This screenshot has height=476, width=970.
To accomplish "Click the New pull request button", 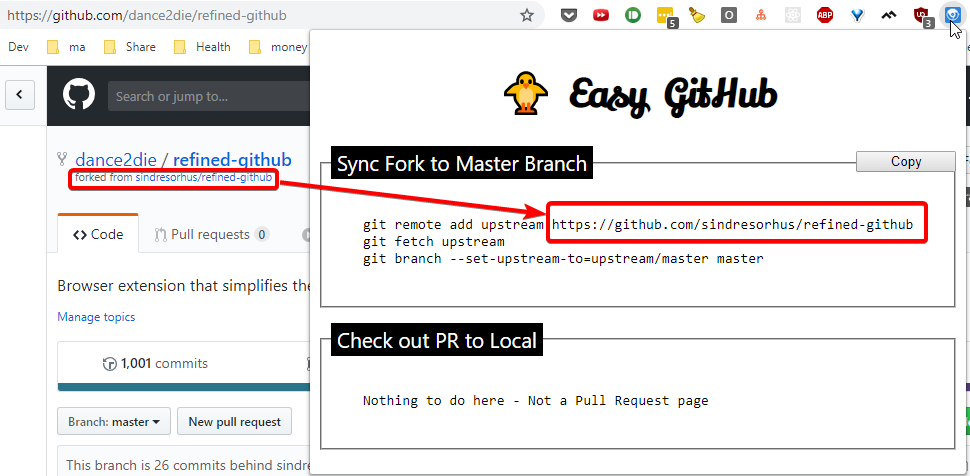I will click(234, 422).
